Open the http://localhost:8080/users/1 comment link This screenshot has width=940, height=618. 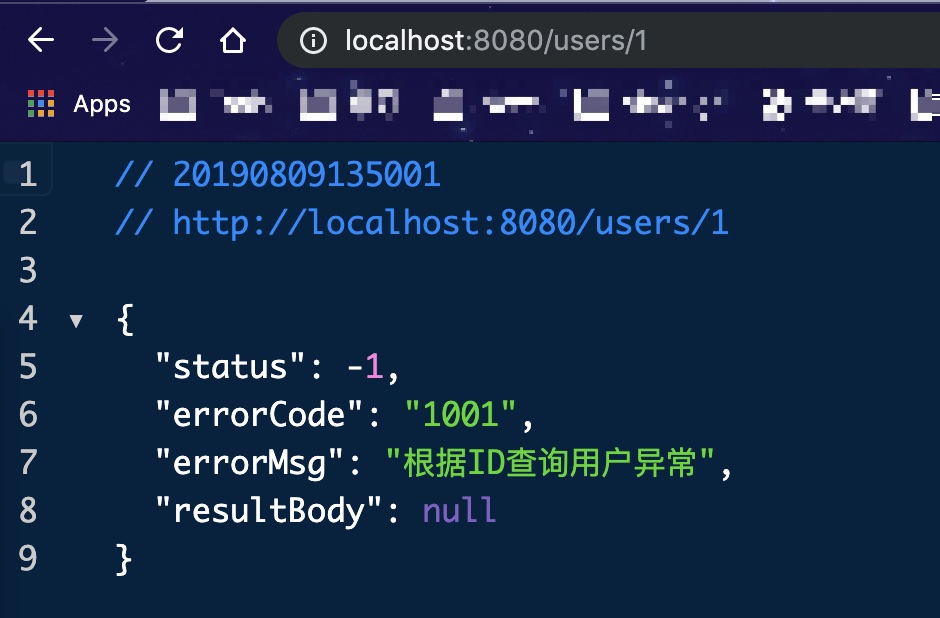450,222
